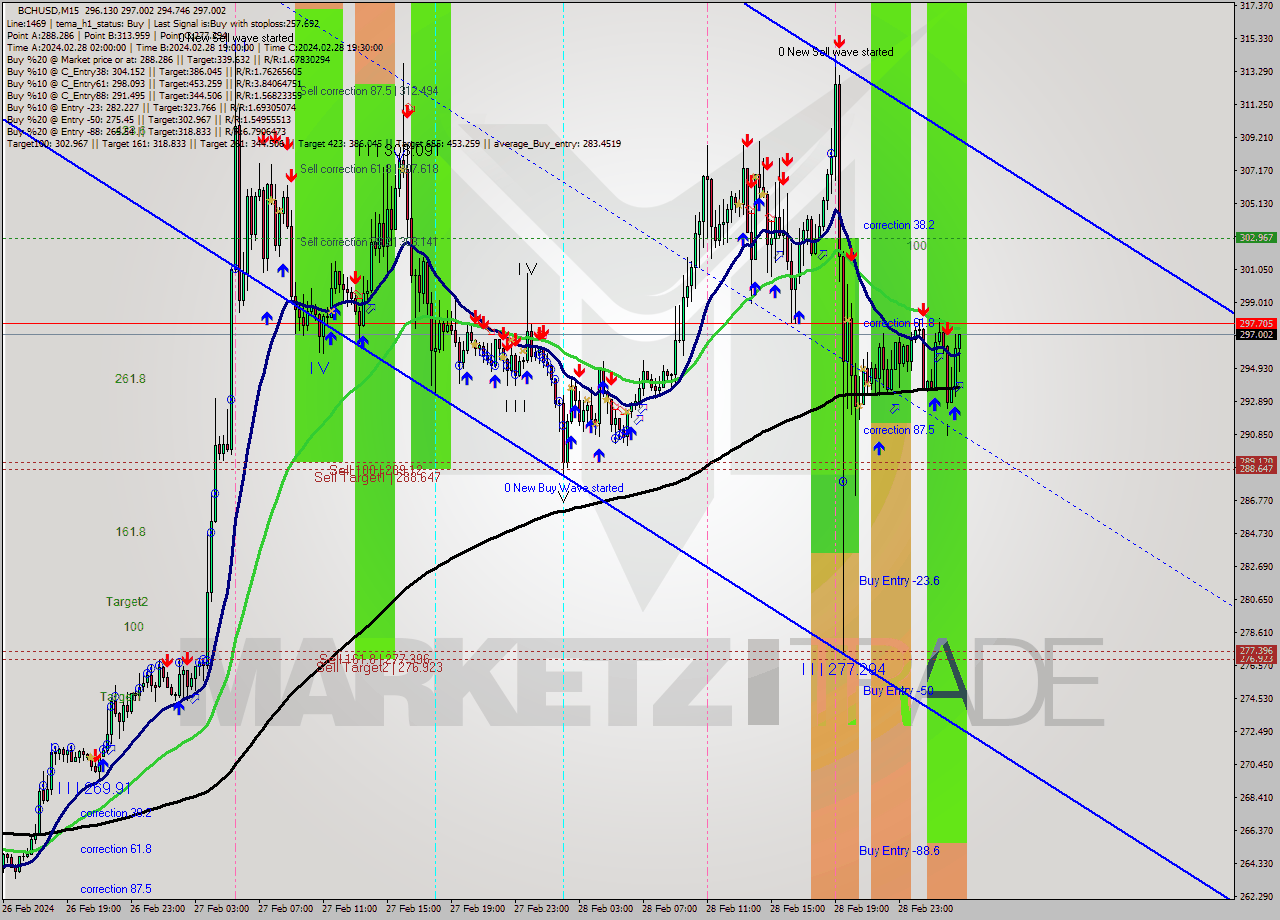Click the '27 Feb 03:00' time axis label

(221, 910)
